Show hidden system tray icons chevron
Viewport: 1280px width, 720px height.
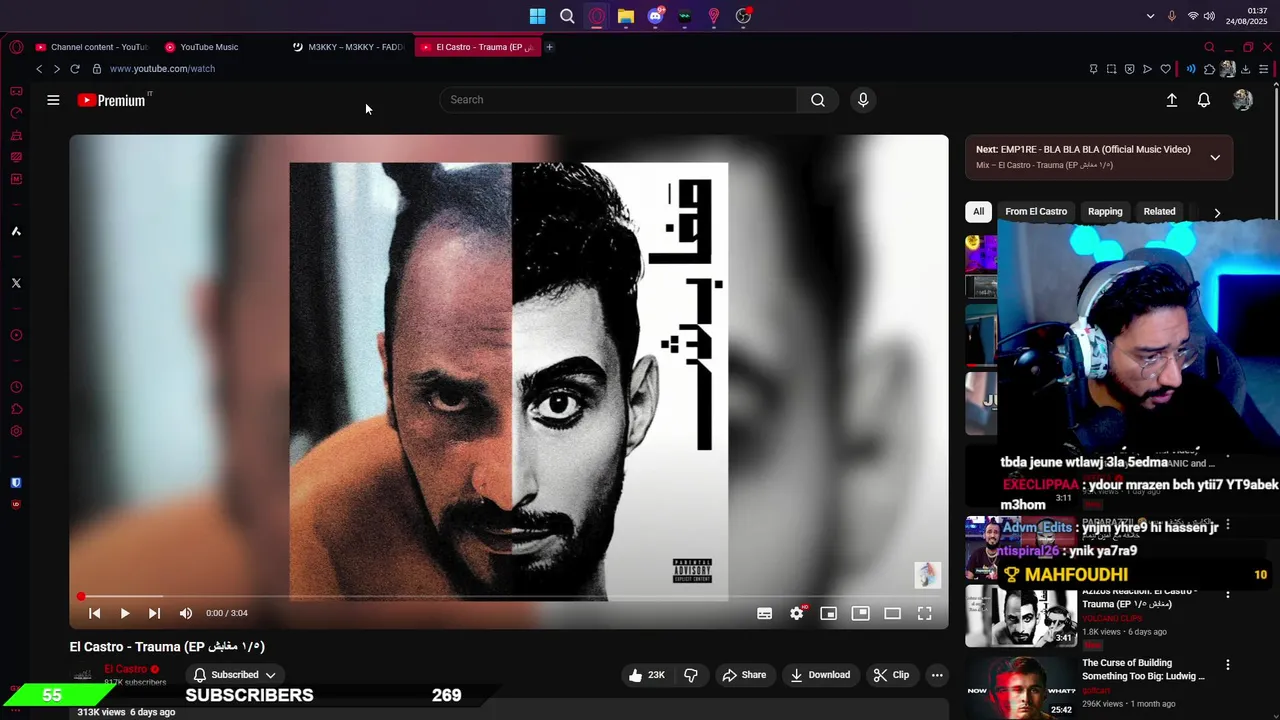[1150, 16]
